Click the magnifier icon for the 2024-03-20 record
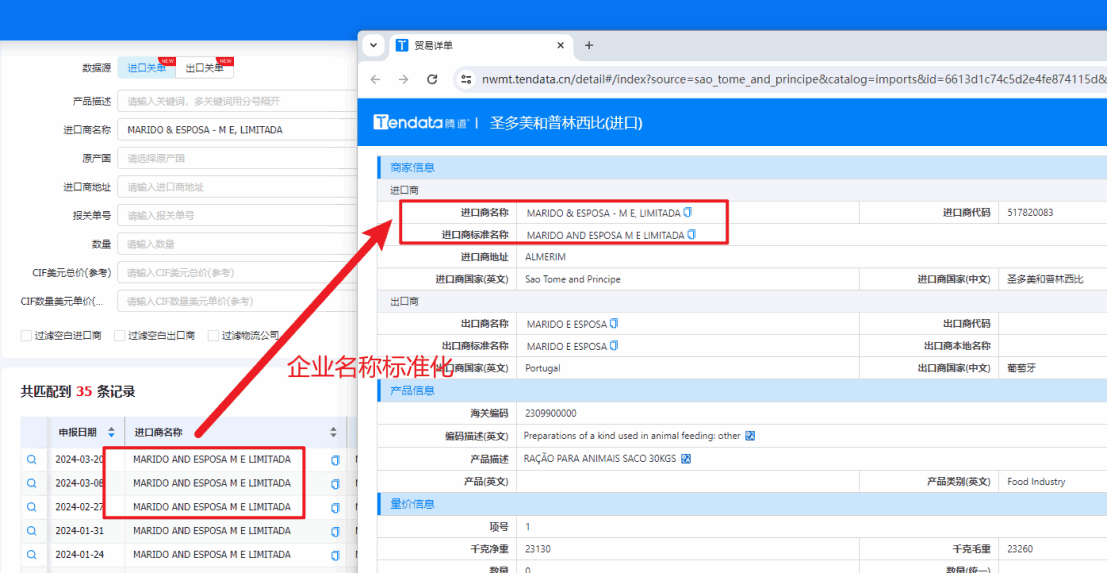The width and height of the screenshot is (1108, 573). (x=31, y=460)
